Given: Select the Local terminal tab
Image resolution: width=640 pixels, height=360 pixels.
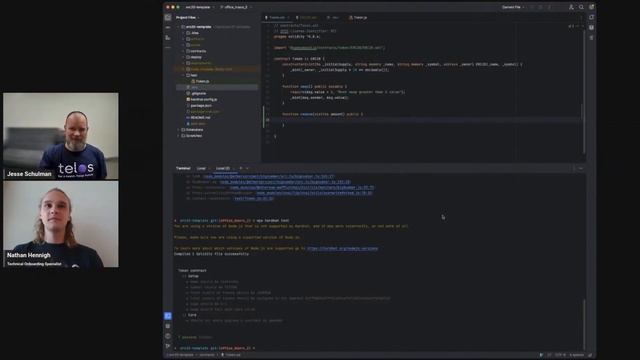Looking at the screenshot, I should click(x=202, y=168).
